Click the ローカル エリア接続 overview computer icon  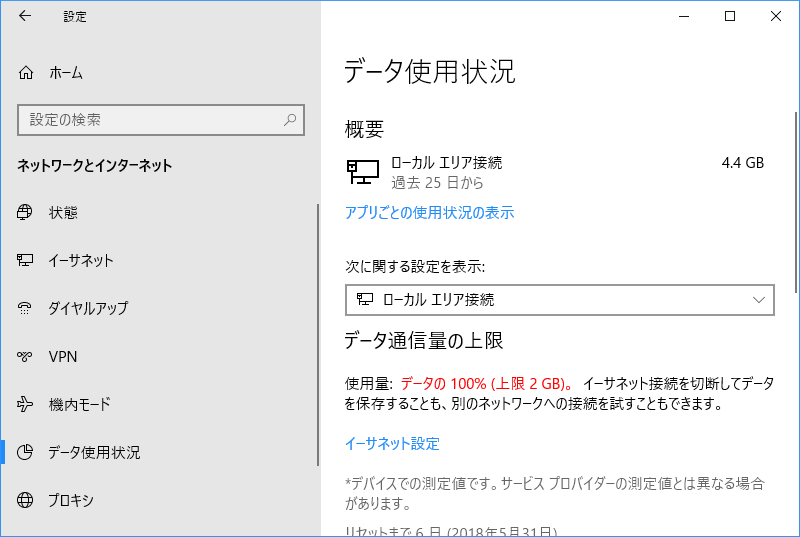click(x=363, y=171)
